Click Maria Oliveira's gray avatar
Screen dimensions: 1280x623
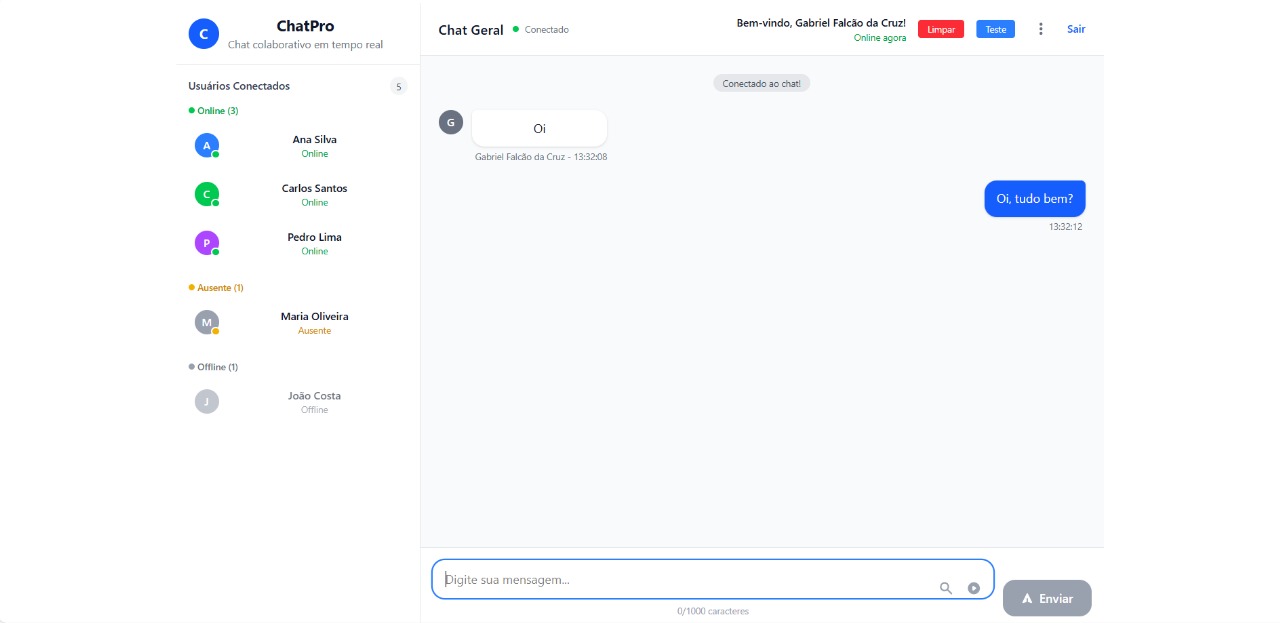tap(207, 322)
